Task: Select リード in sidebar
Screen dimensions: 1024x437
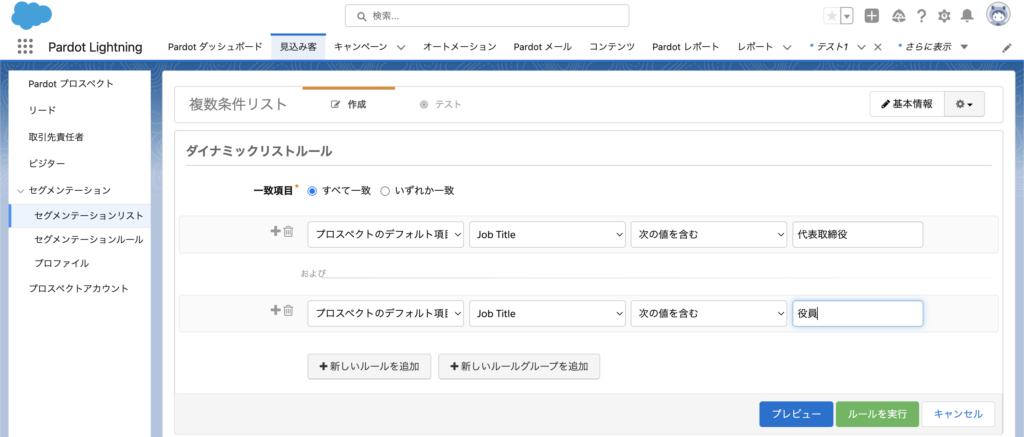Action: coord(42,110)
